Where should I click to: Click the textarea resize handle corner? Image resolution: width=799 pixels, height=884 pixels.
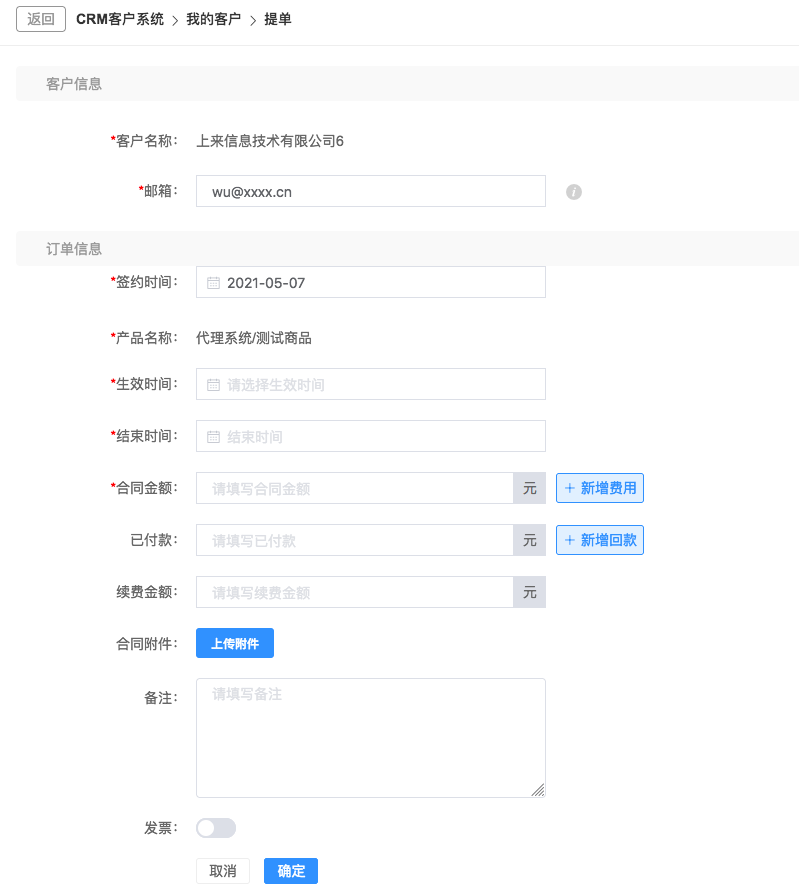pos(538,790)
